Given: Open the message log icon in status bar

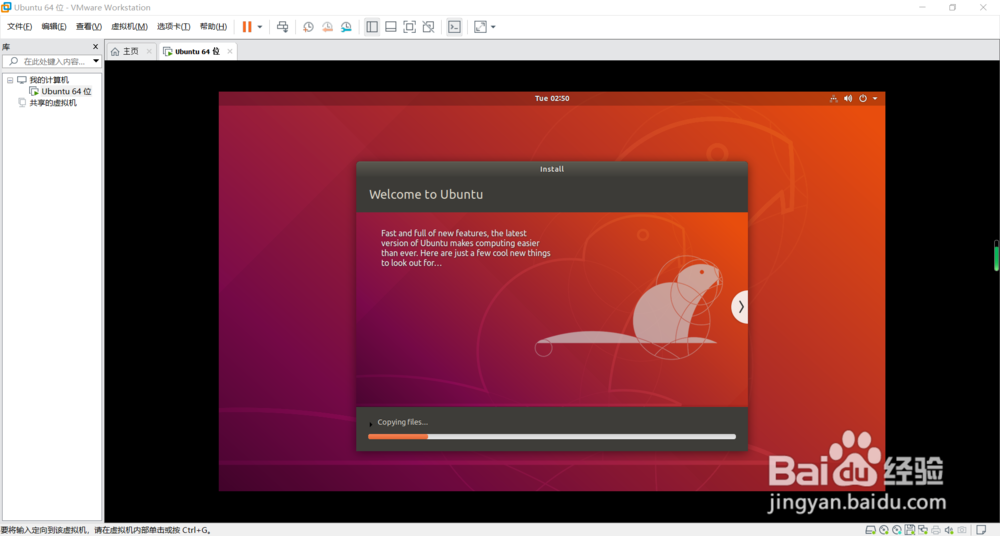Looking at the screenshot, I should [x=982, y=530].
